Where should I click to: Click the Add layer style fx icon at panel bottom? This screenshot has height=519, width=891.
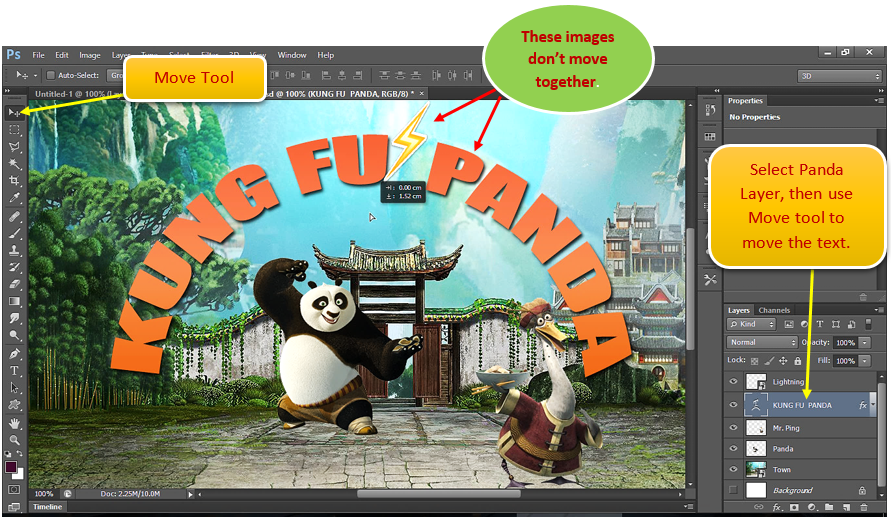coord(777,507)
